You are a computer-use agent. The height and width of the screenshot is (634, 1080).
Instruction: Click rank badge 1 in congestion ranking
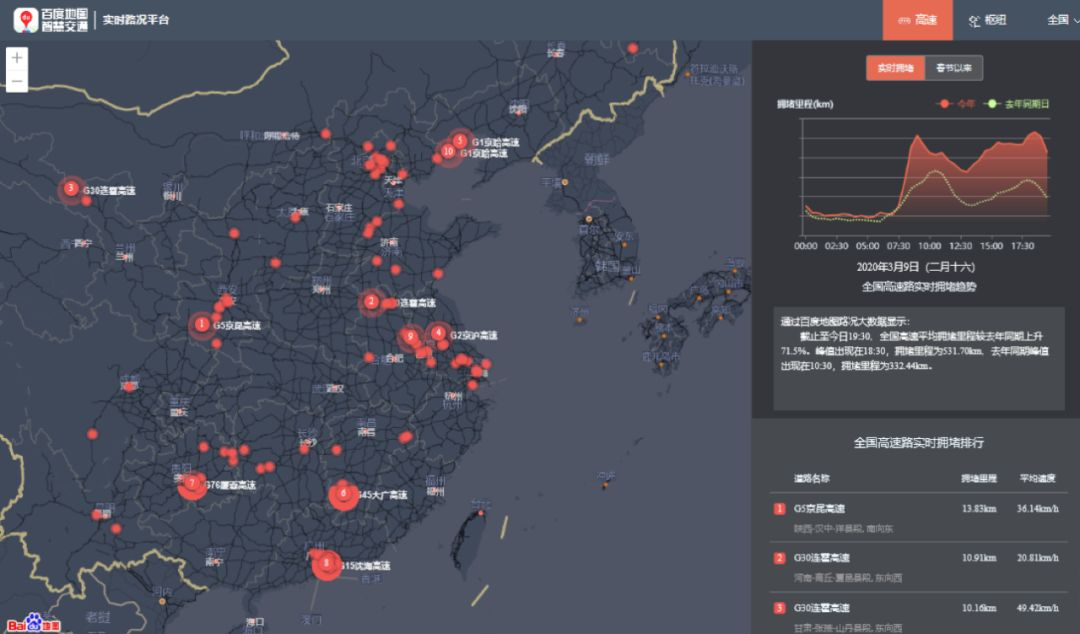pos(779,509)
